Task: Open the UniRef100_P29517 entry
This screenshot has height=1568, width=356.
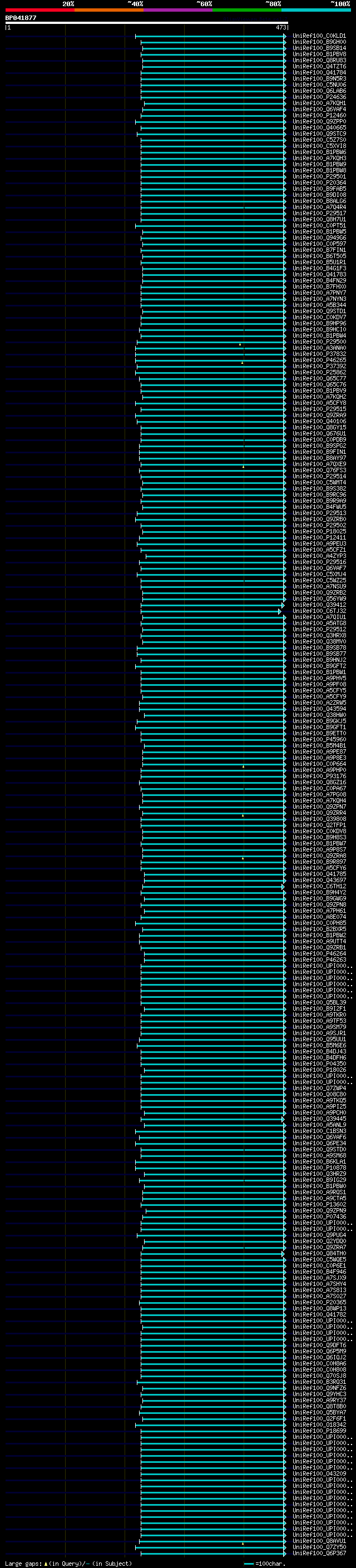Action: (319, 214)
